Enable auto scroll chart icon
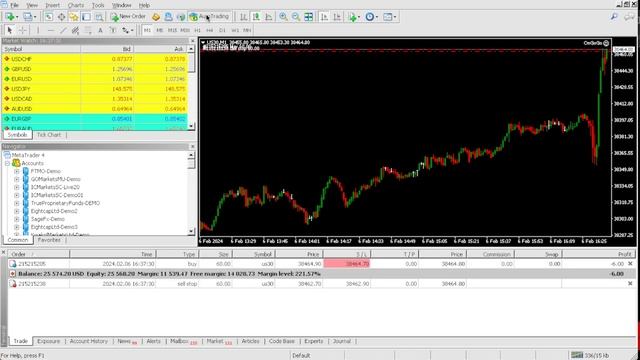 pyautogui.click(x=324, y=17)
